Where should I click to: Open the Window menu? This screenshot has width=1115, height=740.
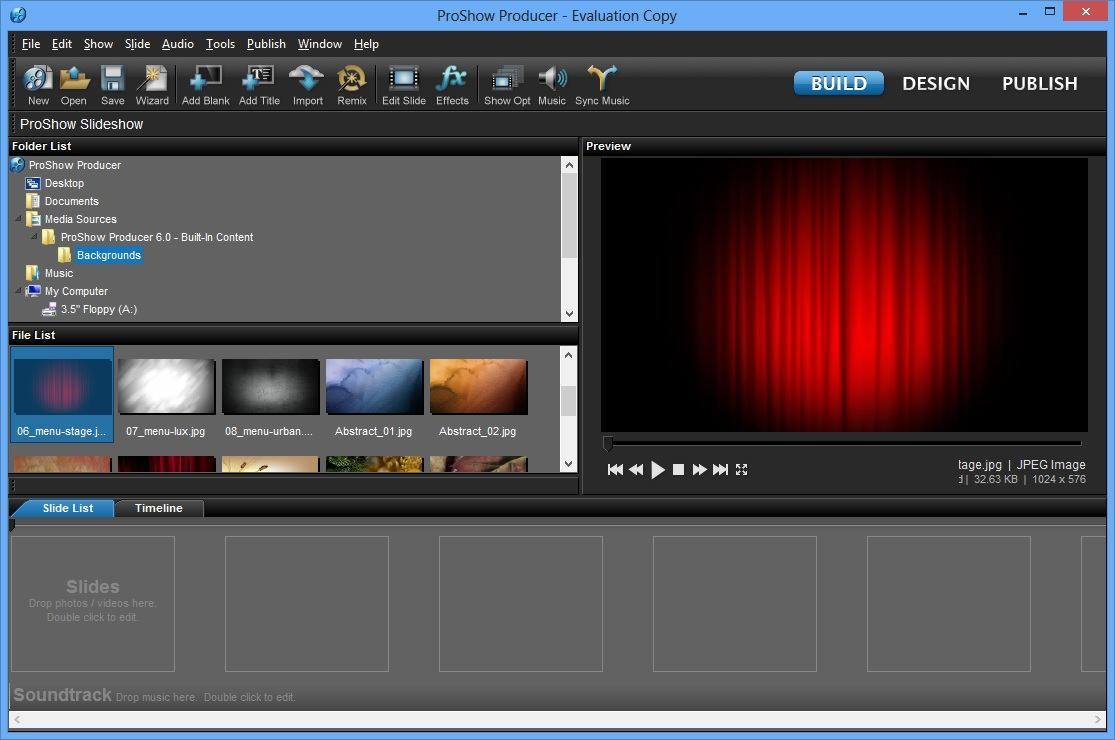(x=319, y=44)
